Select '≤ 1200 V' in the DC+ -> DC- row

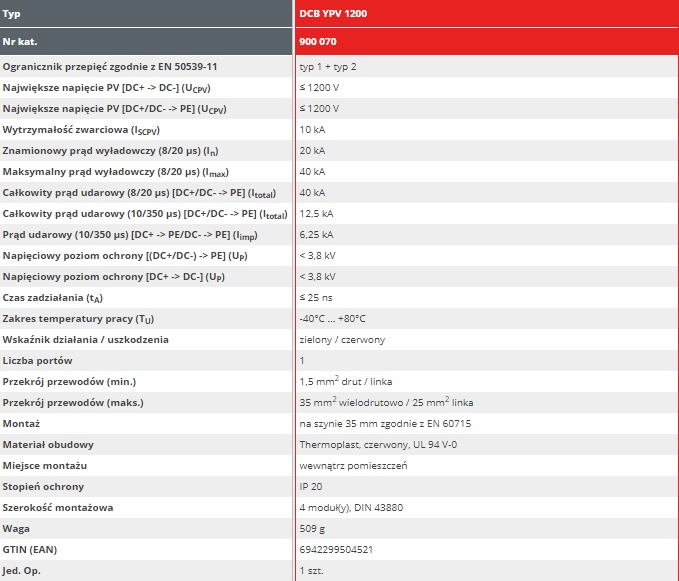319,87
